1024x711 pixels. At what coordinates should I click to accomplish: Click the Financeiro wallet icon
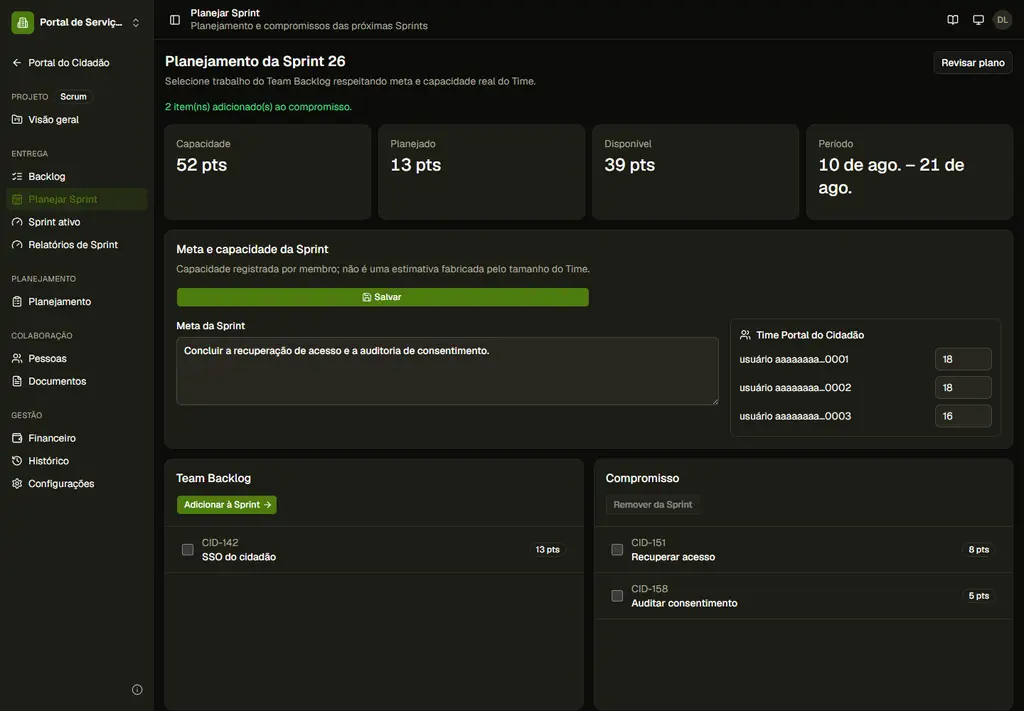click(x=17, y=438)
